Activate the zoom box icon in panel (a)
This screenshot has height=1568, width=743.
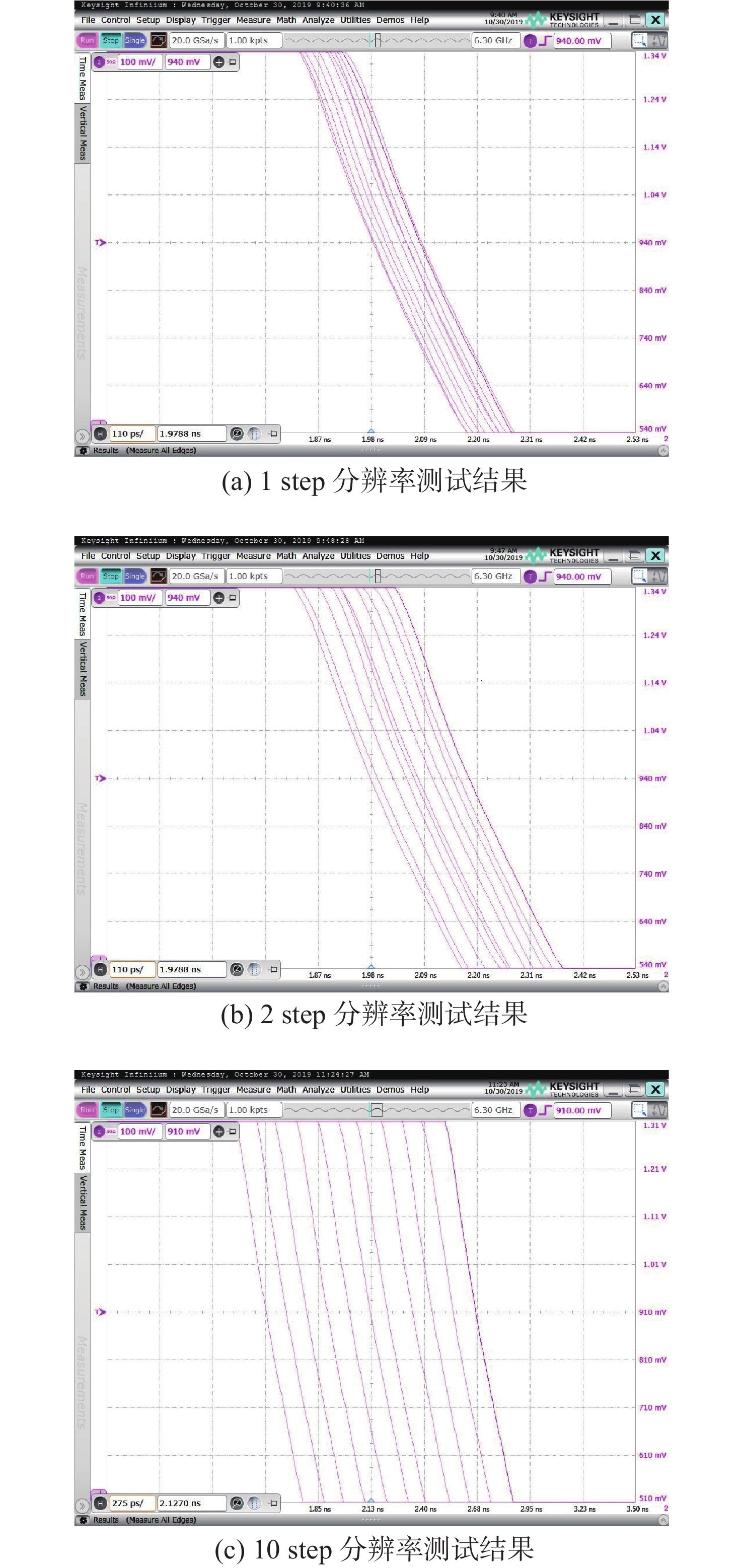[x=639, y=41]
